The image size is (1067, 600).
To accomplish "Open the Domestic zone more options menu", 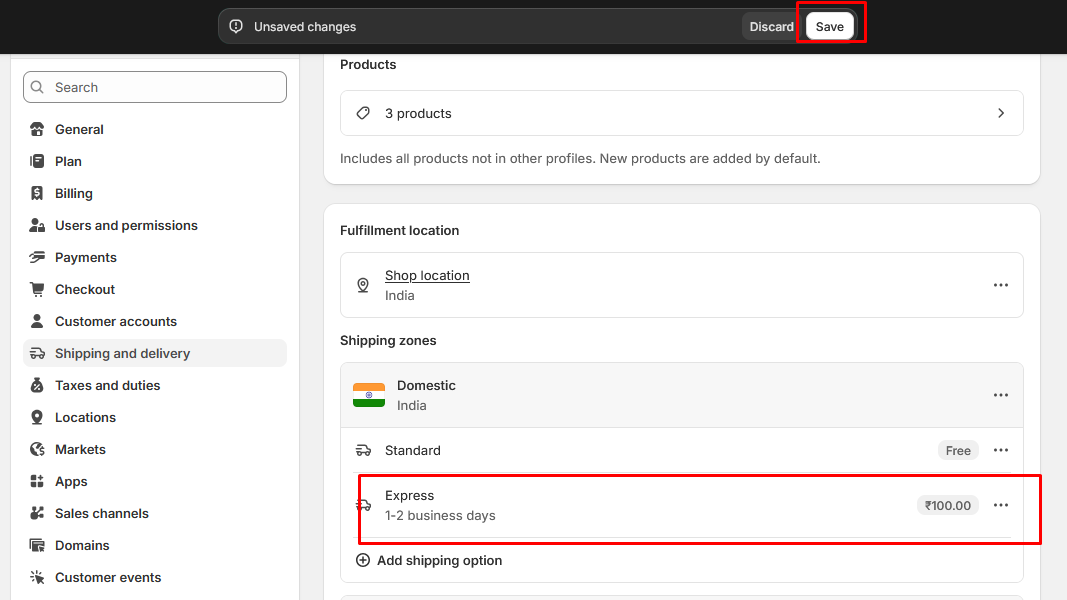I will tap(1001, 395).
